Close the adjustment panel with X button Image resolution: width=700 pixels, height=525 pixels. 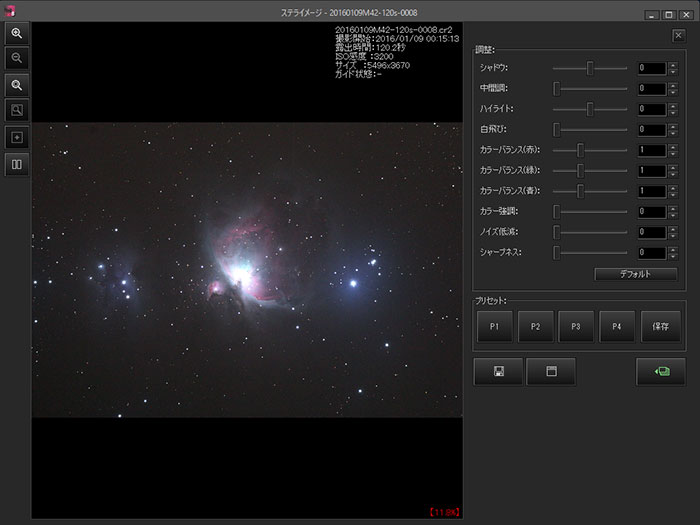679,36
